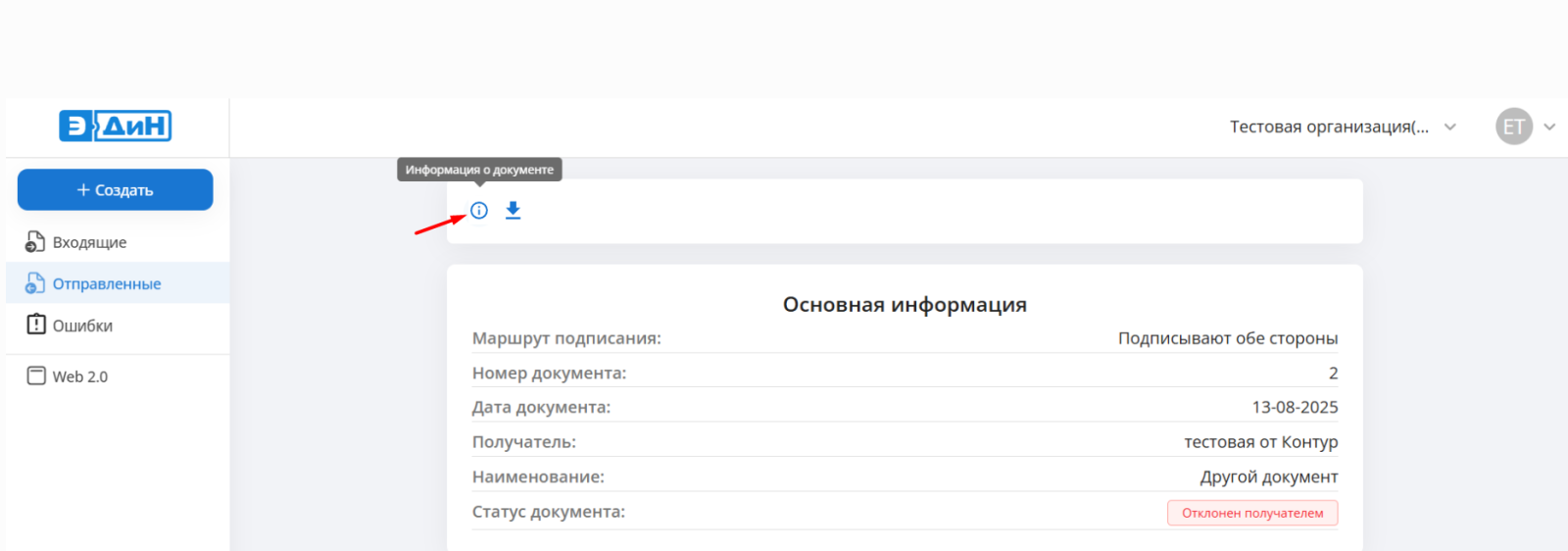Image resolution: width=1568 pixels, height=551 pixels.
Task: Click the Отклонен получателем status badge
Action: coord(1251,513)
